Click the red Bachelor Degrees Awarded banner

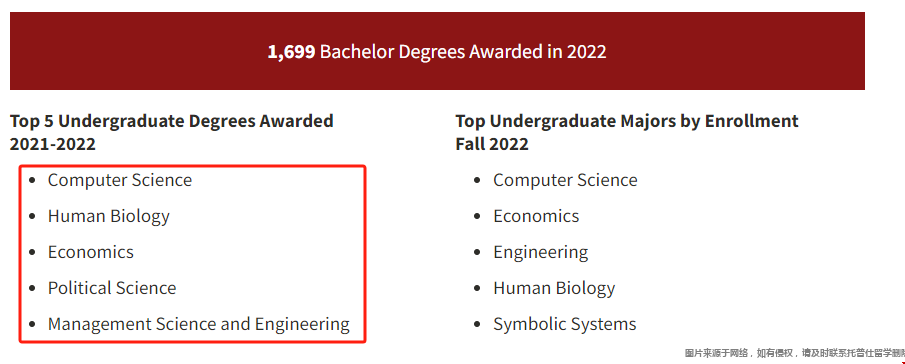[437, 51]
